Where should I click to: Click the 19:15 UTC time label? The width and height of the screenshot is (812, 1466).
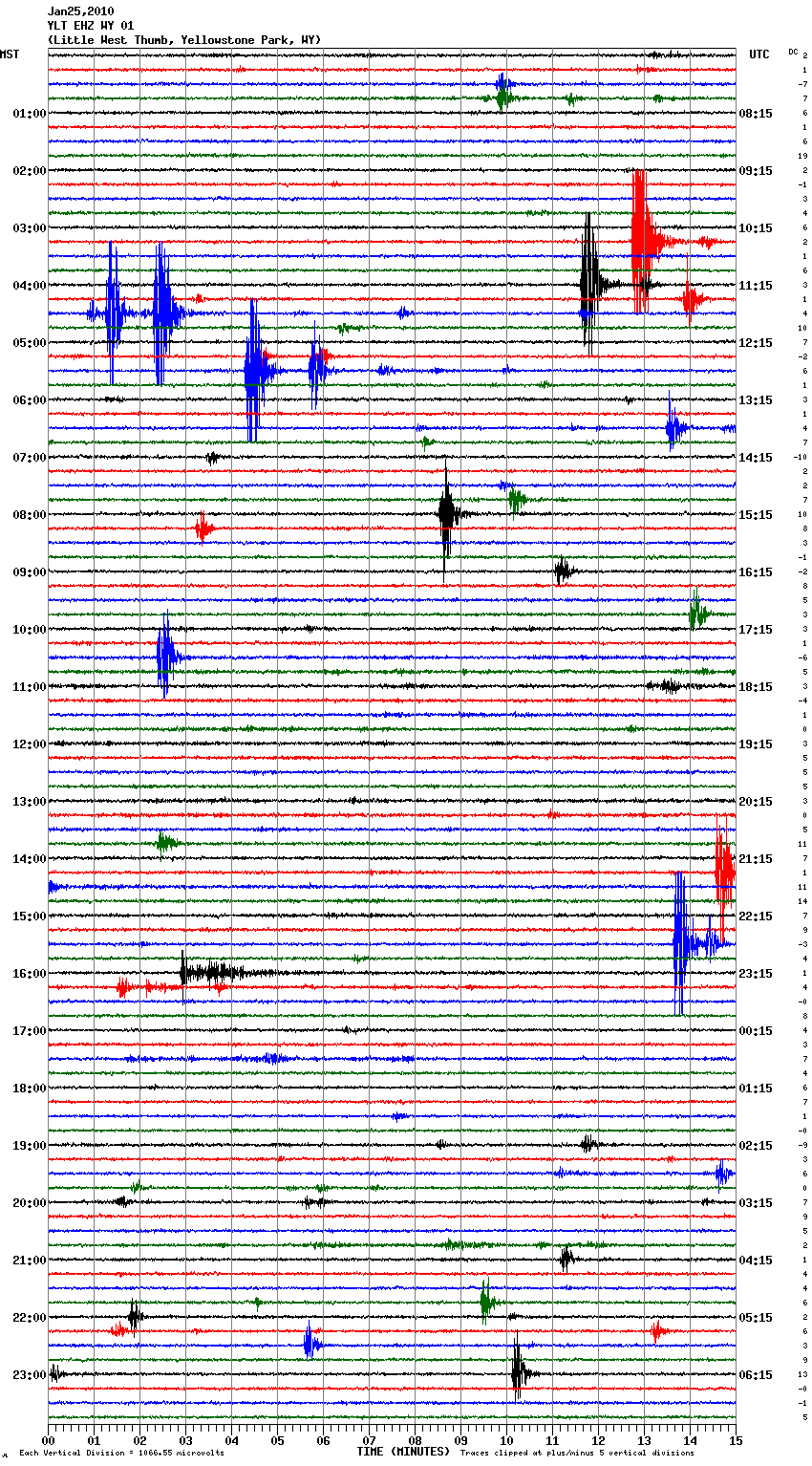756,744
